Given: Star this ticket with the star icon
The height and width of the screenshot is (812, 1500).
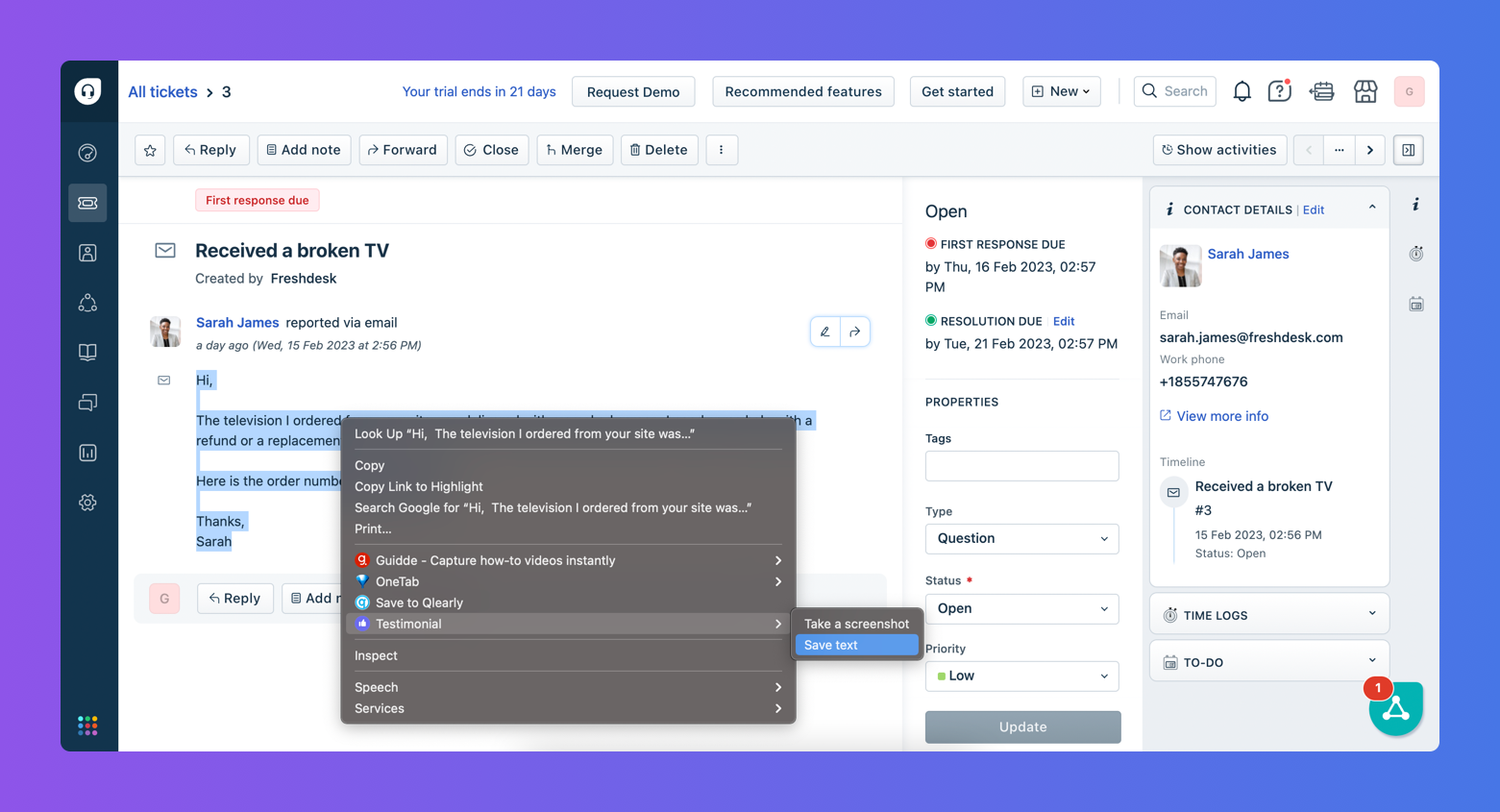Looking at the screenshot, I should click(x=150, y=150).
